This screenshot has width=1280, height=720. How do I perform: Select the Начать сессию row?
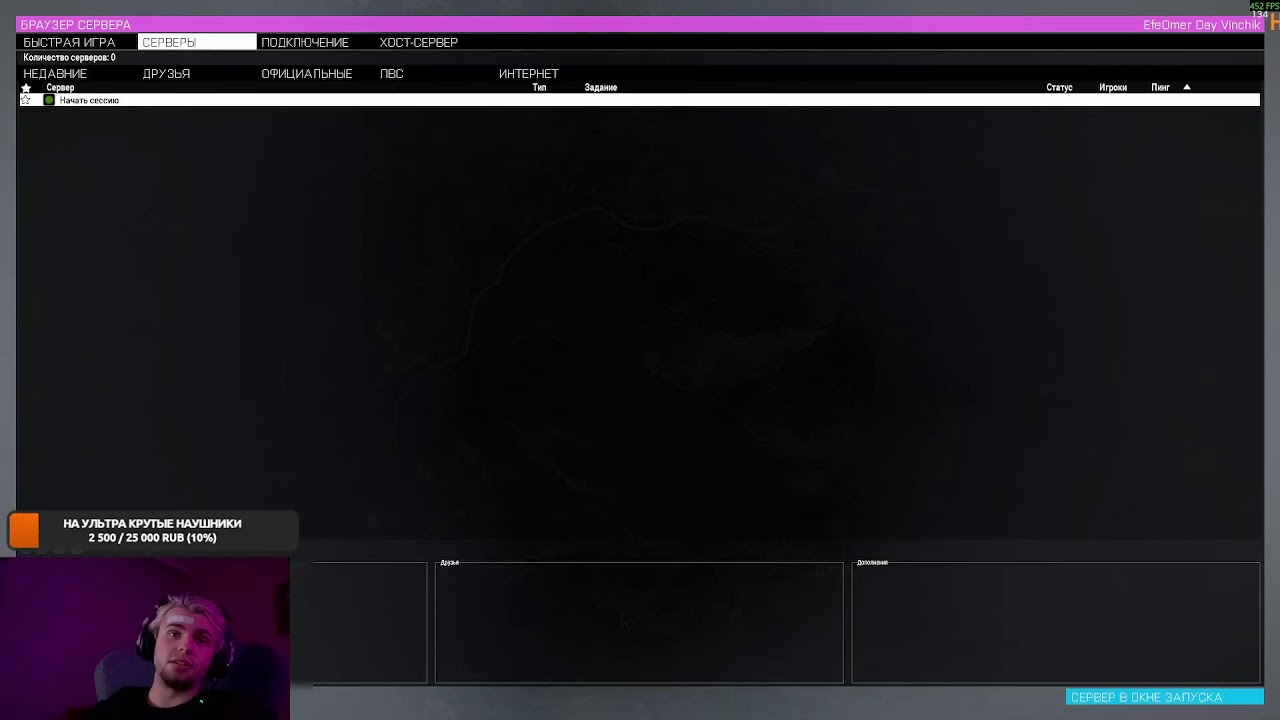640,100
